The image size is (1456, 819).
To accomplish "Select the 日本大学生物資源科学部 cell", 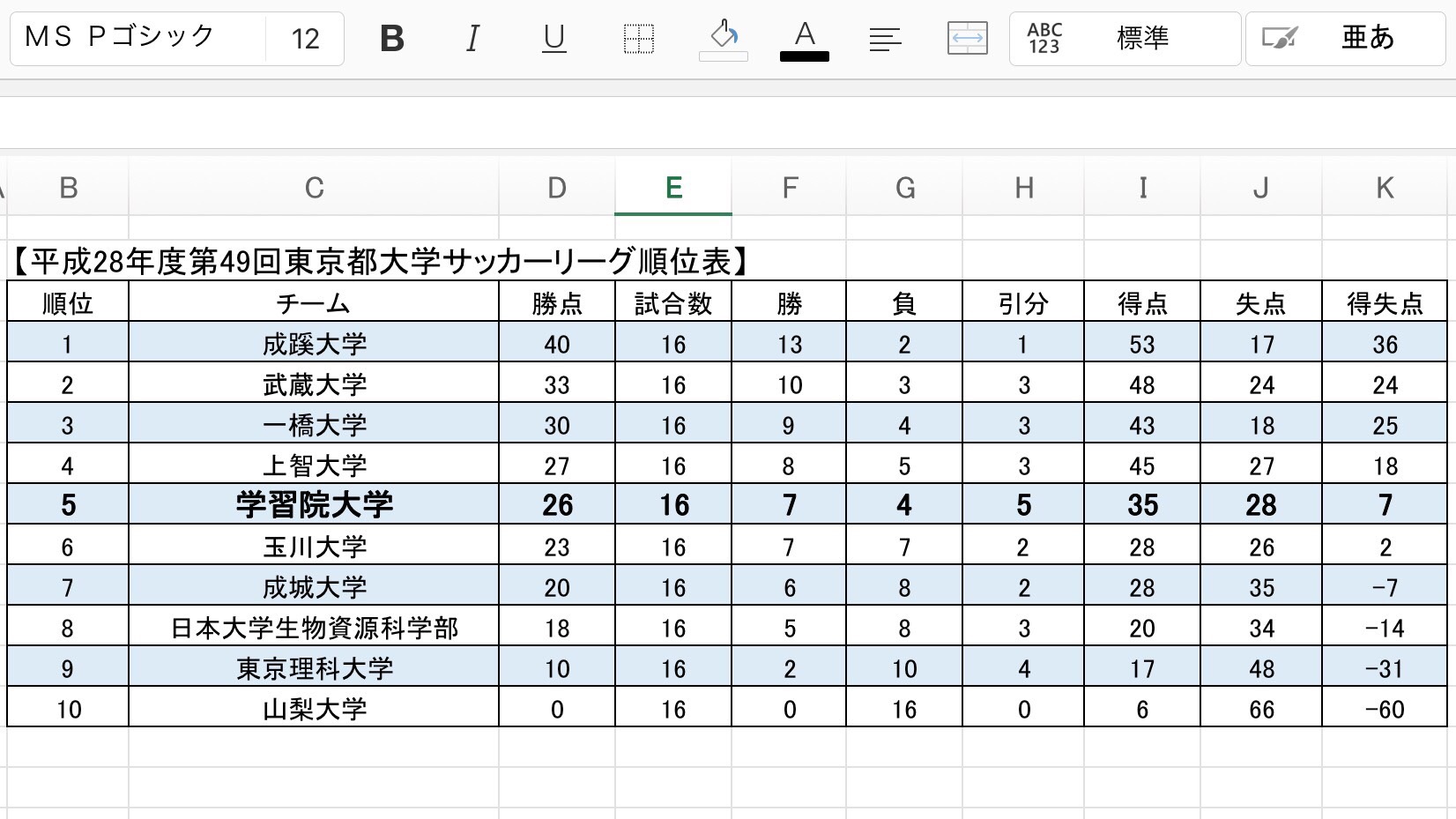I will 314,627.
